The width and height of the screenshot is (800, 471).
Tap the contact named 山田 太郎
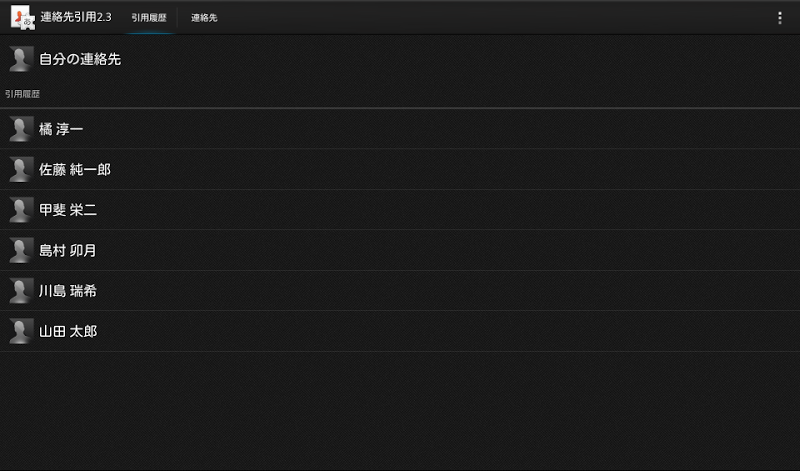(67, 331)
